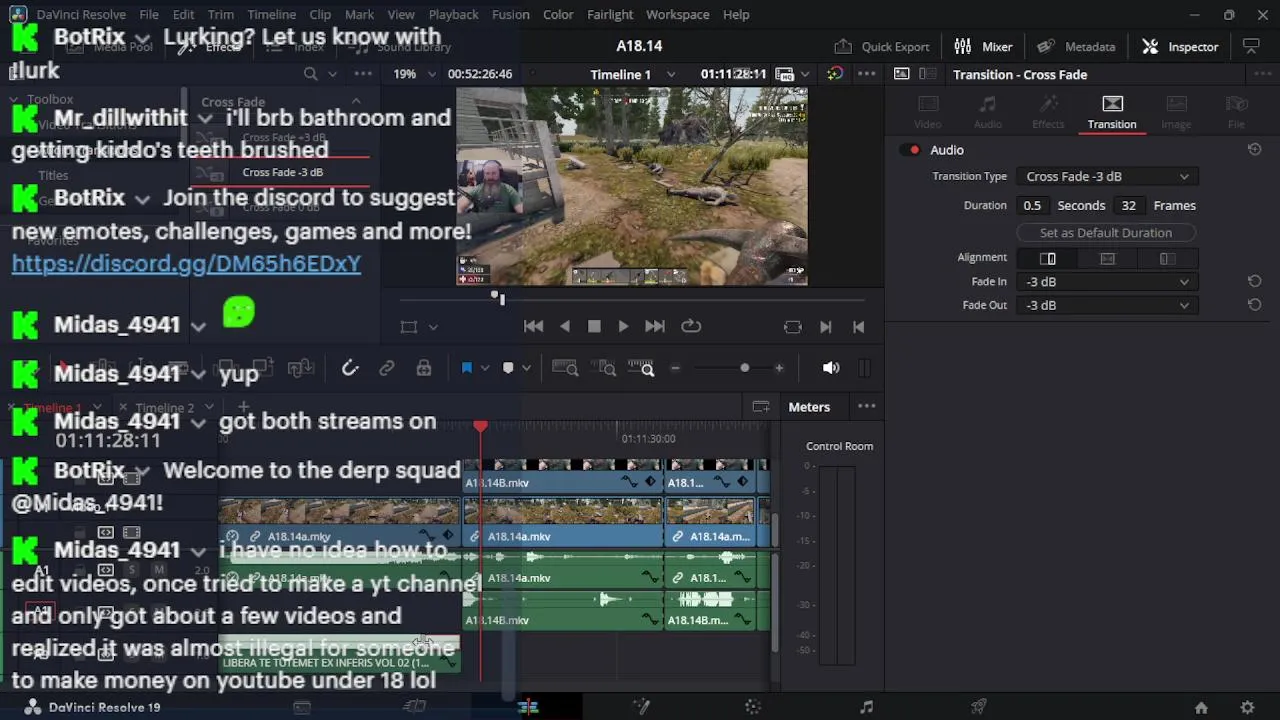1280x720 pixels.
Task: Toggle position lock
Action: pyautogui.click(x=424, y=368)
